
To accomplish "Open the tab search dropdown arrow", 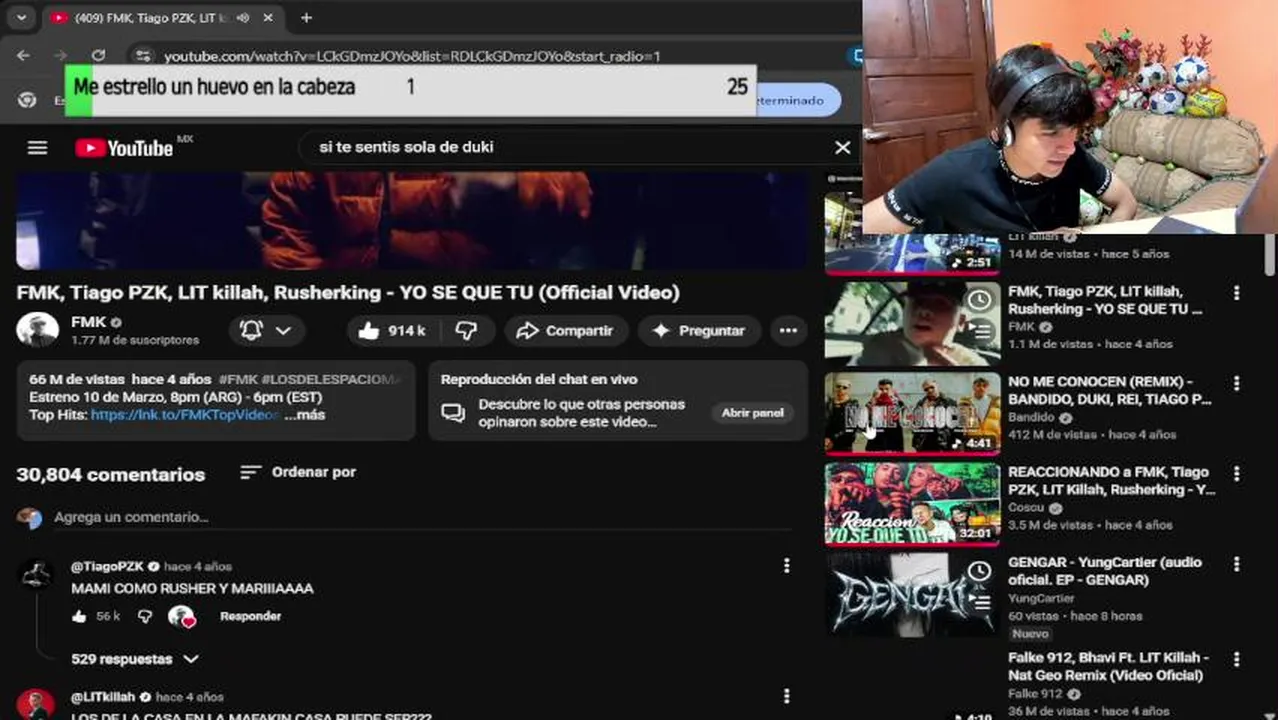I will (x=21, y=17).
